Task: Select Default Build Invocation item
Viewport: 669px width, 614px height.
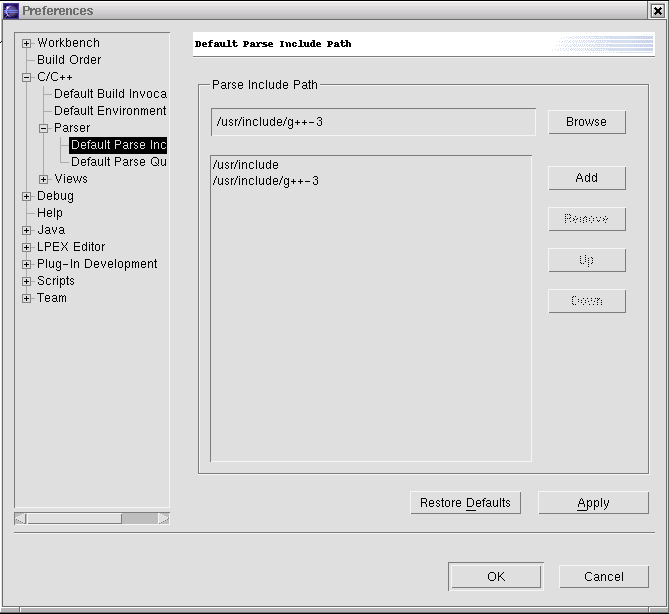Action: coord(110,94)
